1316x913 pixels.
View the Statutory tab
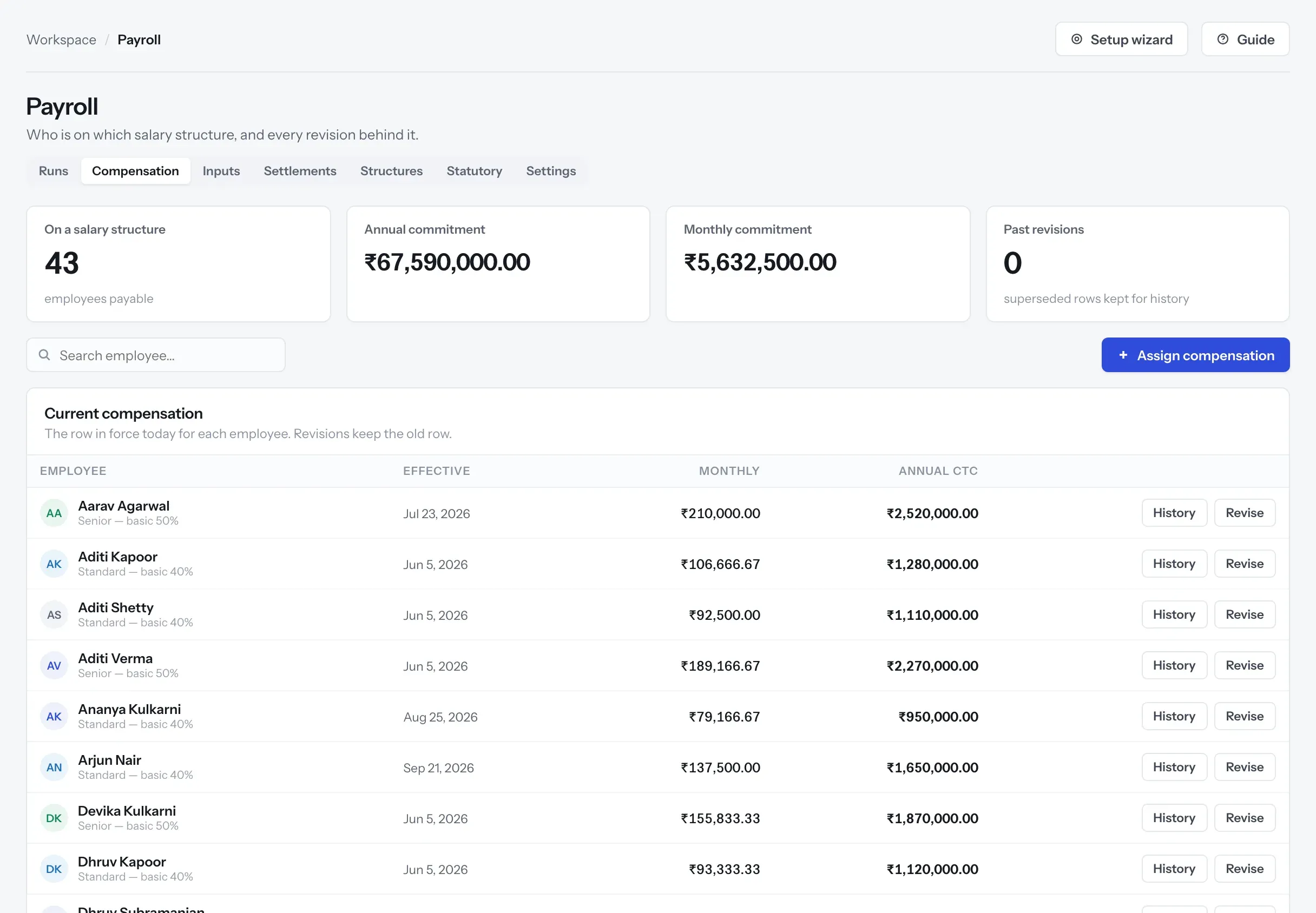pos(475,171)
